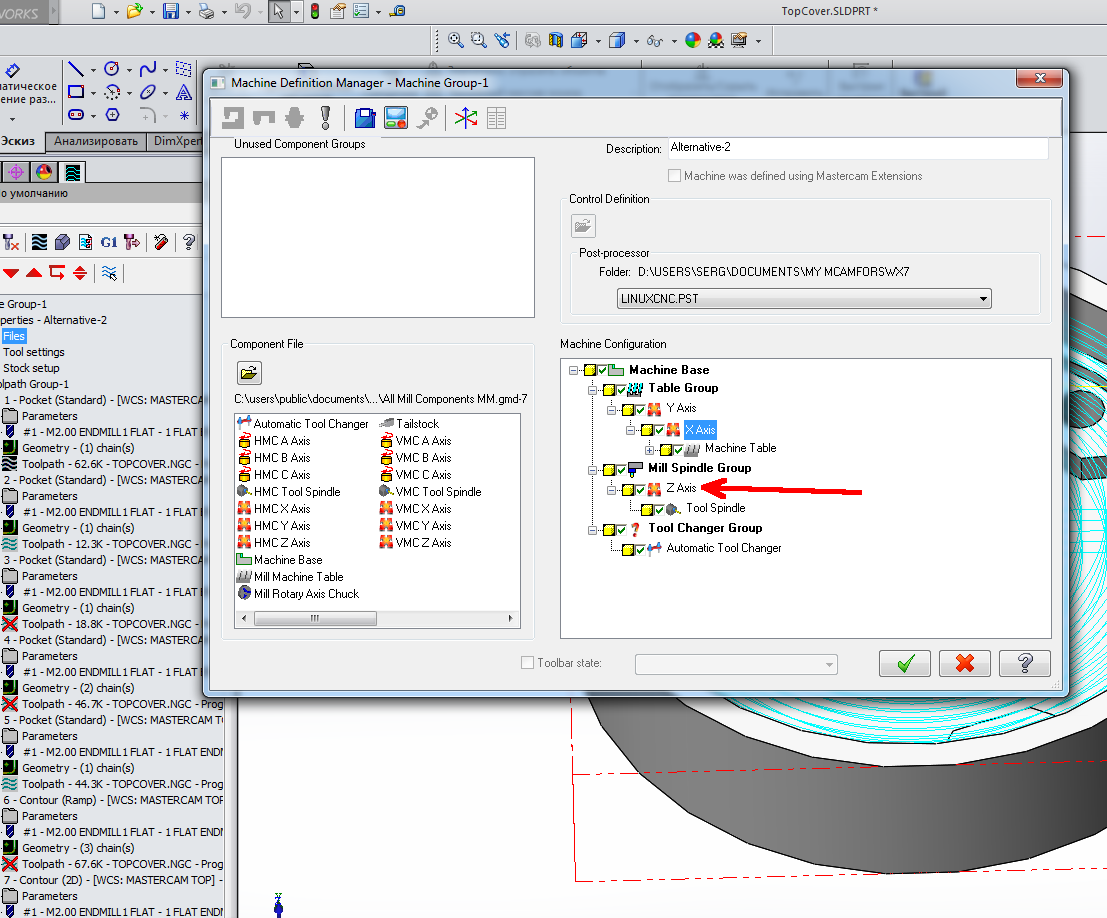This screenshot has width=1107, height=918.
Task: Collapse the Tool Changer Group node
Action: (x=592, y=530)
